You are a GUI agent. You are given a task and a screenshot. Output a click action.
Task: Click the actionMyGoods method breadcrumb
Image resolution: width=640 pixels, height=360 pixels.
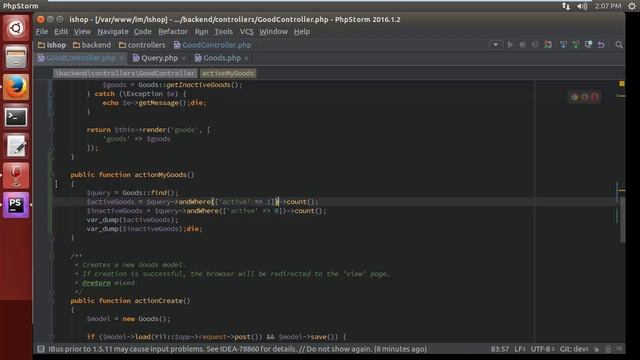coord(228,73)
